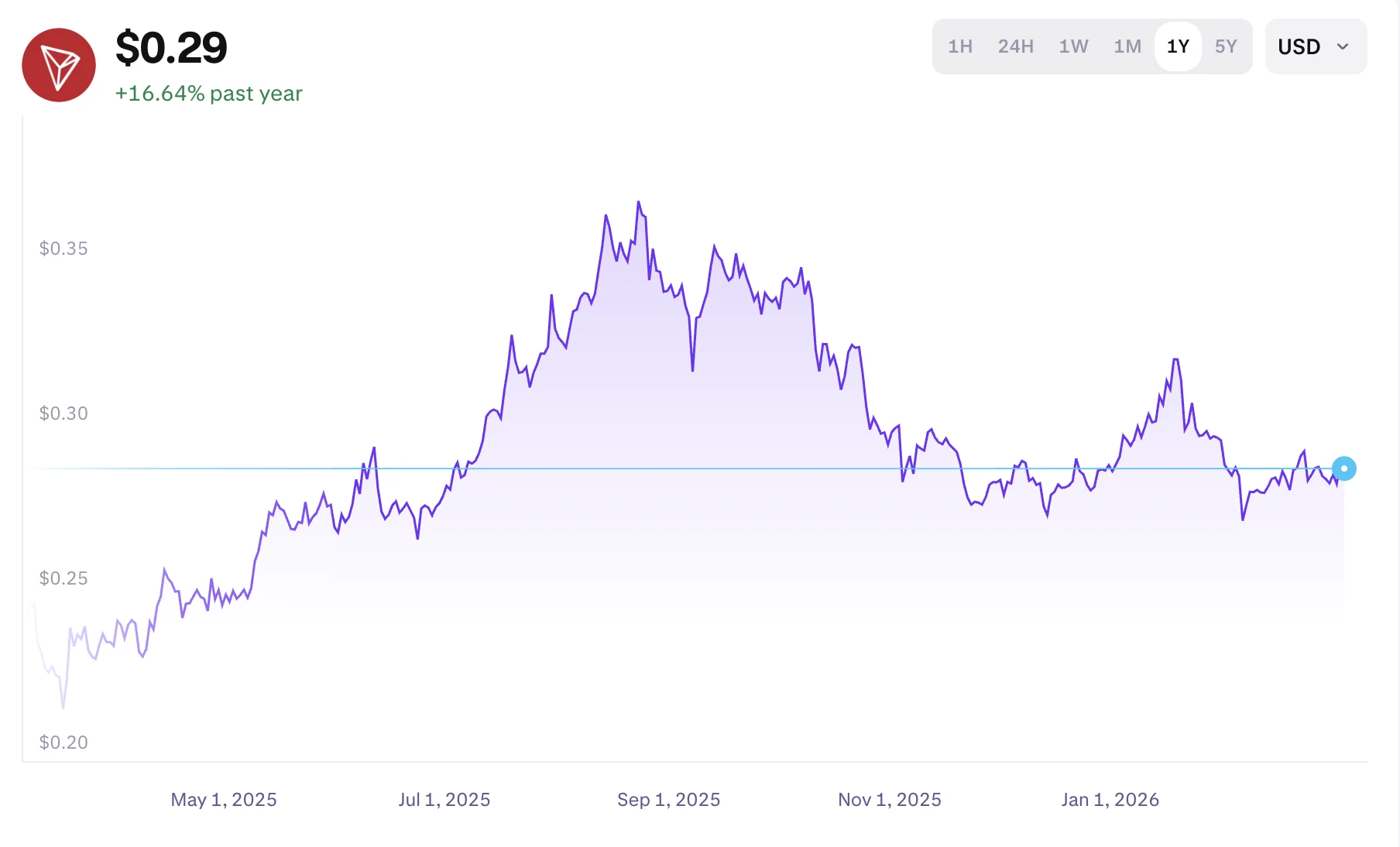1400x847 pixels.
Task: Click the Nov 1, 2025 axis label
Action: [x=889, y=800]
